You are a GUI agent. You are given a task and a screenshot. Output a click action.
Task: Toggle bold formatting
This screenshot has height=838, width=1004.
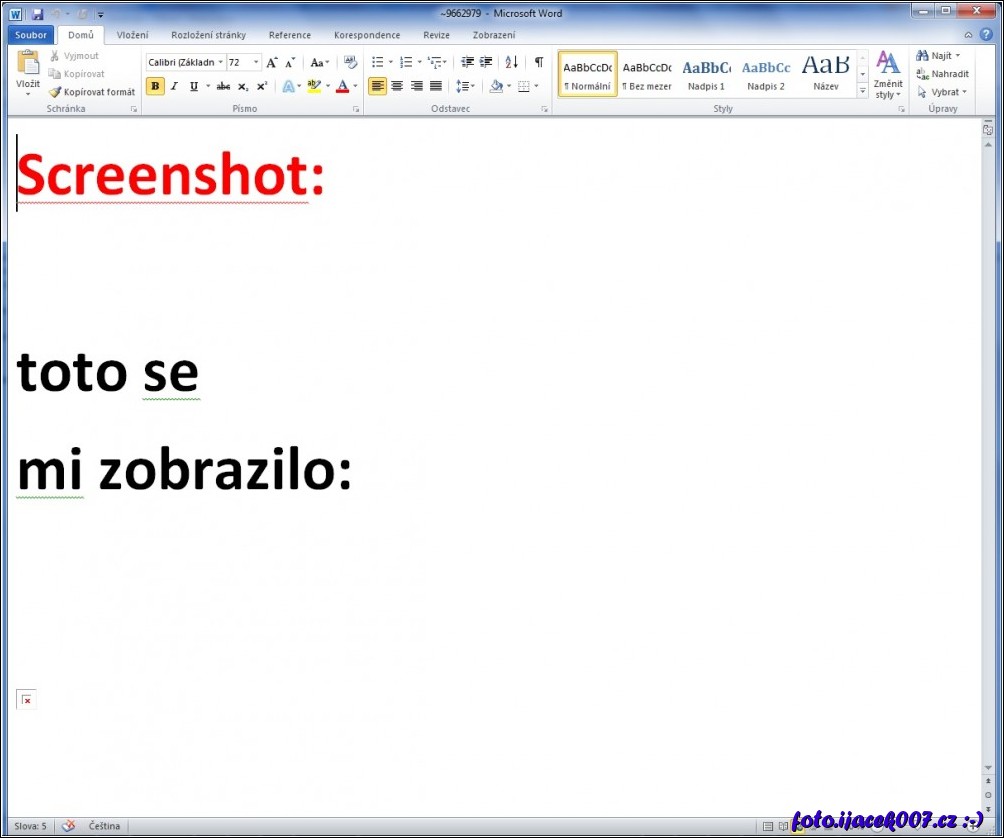point(155,86)
